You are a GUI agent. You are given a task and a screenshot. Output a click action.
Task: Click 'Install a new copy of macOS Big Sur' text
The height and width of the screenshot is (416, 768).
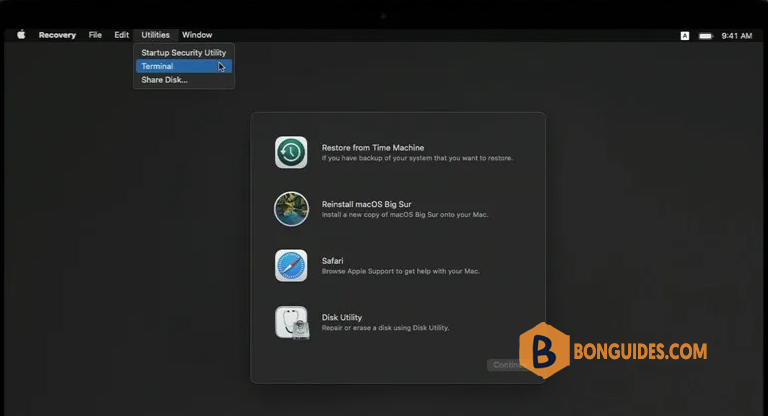[405, 215]
